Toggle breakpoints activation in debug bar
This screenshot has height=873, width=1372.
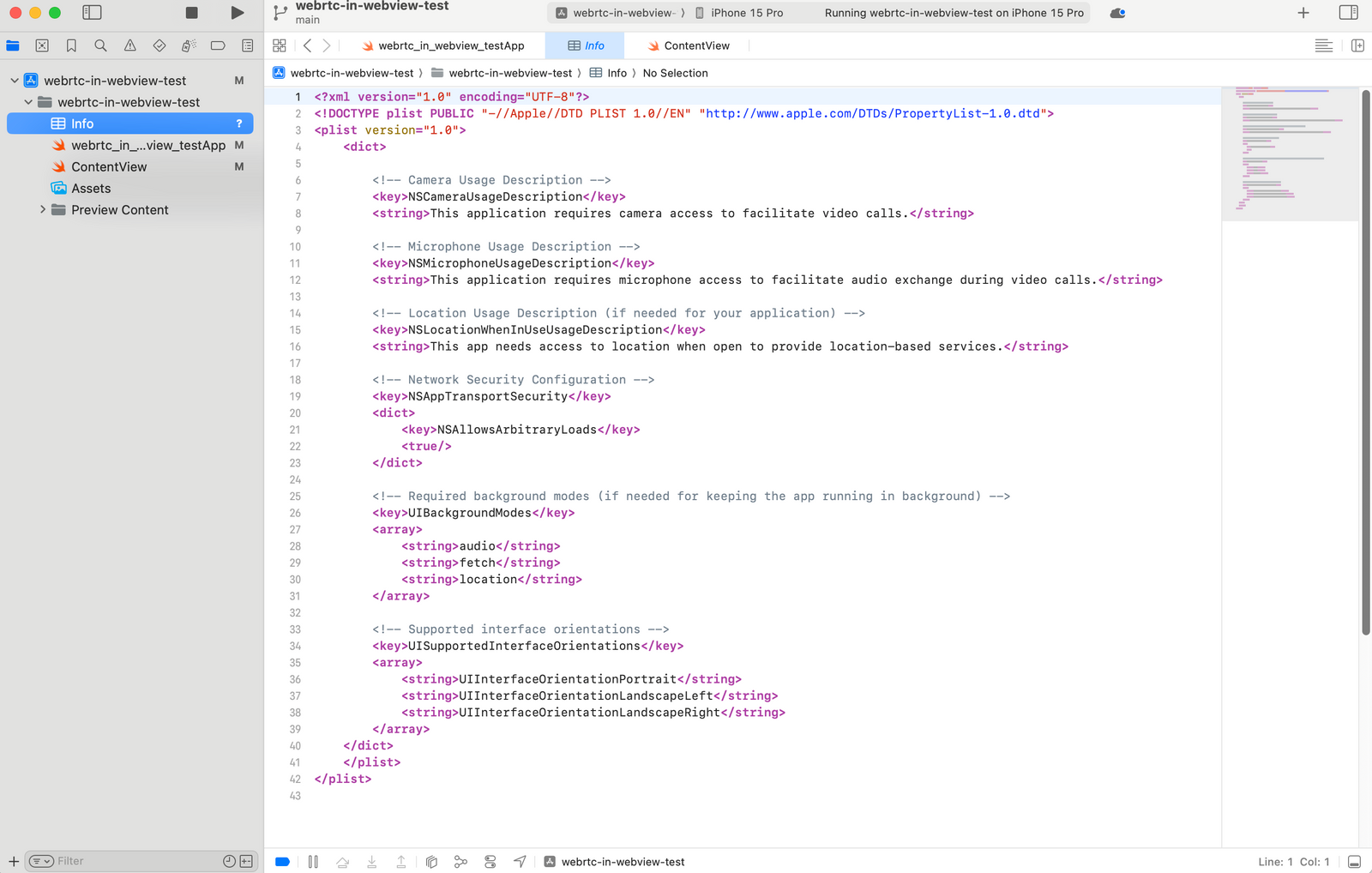tap(282, 862)
